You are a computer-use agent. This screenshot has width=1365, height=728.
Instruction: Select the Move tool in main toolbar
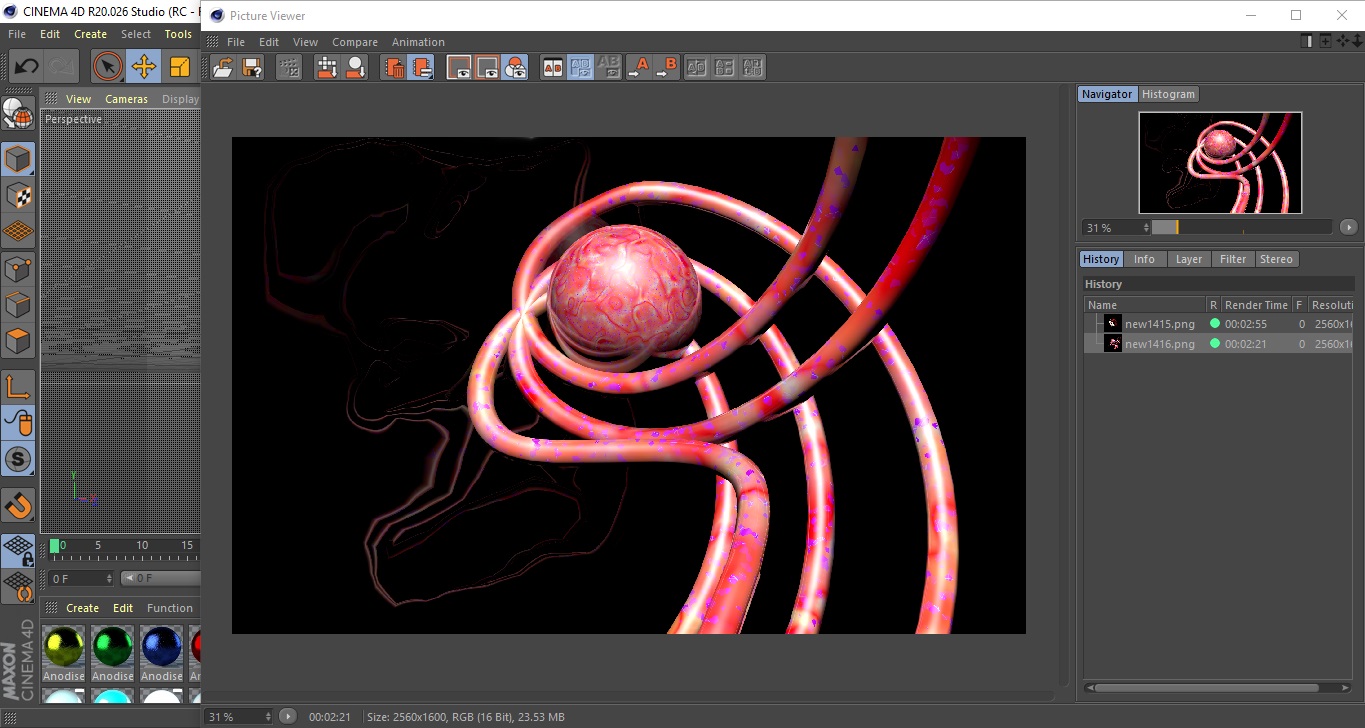(143, 67)
